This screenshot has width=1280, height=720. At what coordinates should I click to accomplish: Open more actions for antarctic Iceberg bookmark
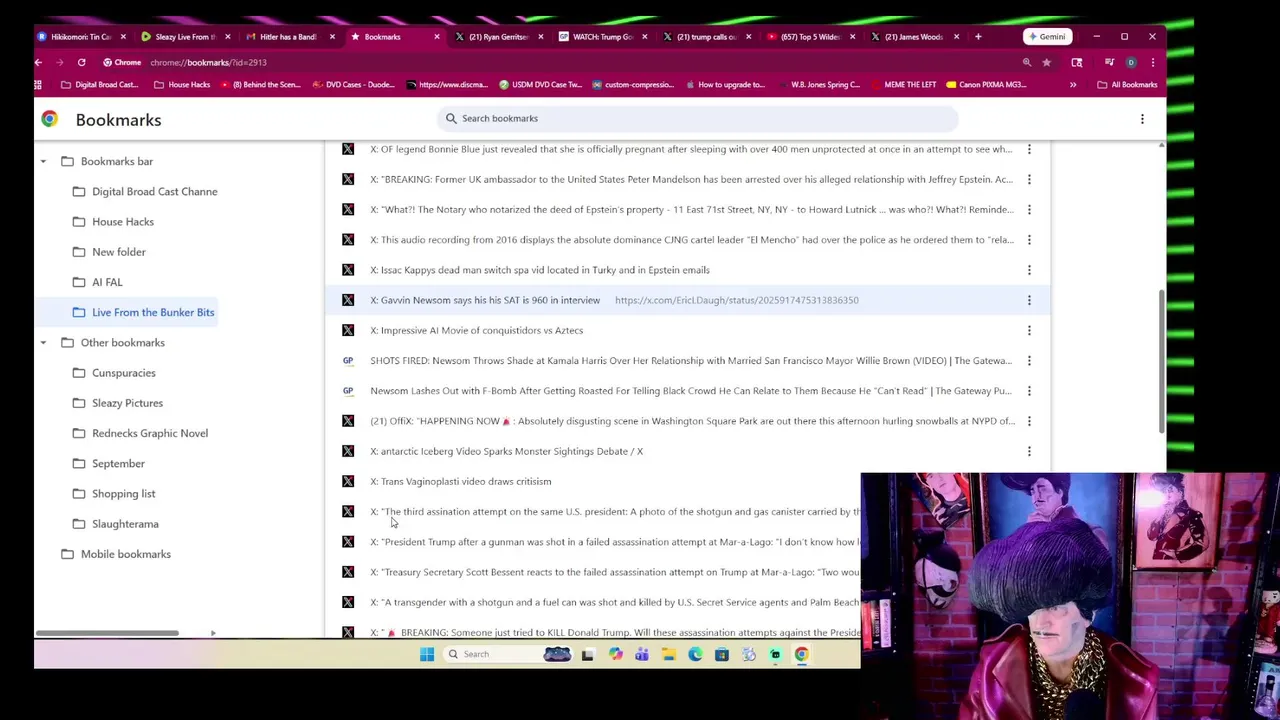click(x=1029, y=451)
